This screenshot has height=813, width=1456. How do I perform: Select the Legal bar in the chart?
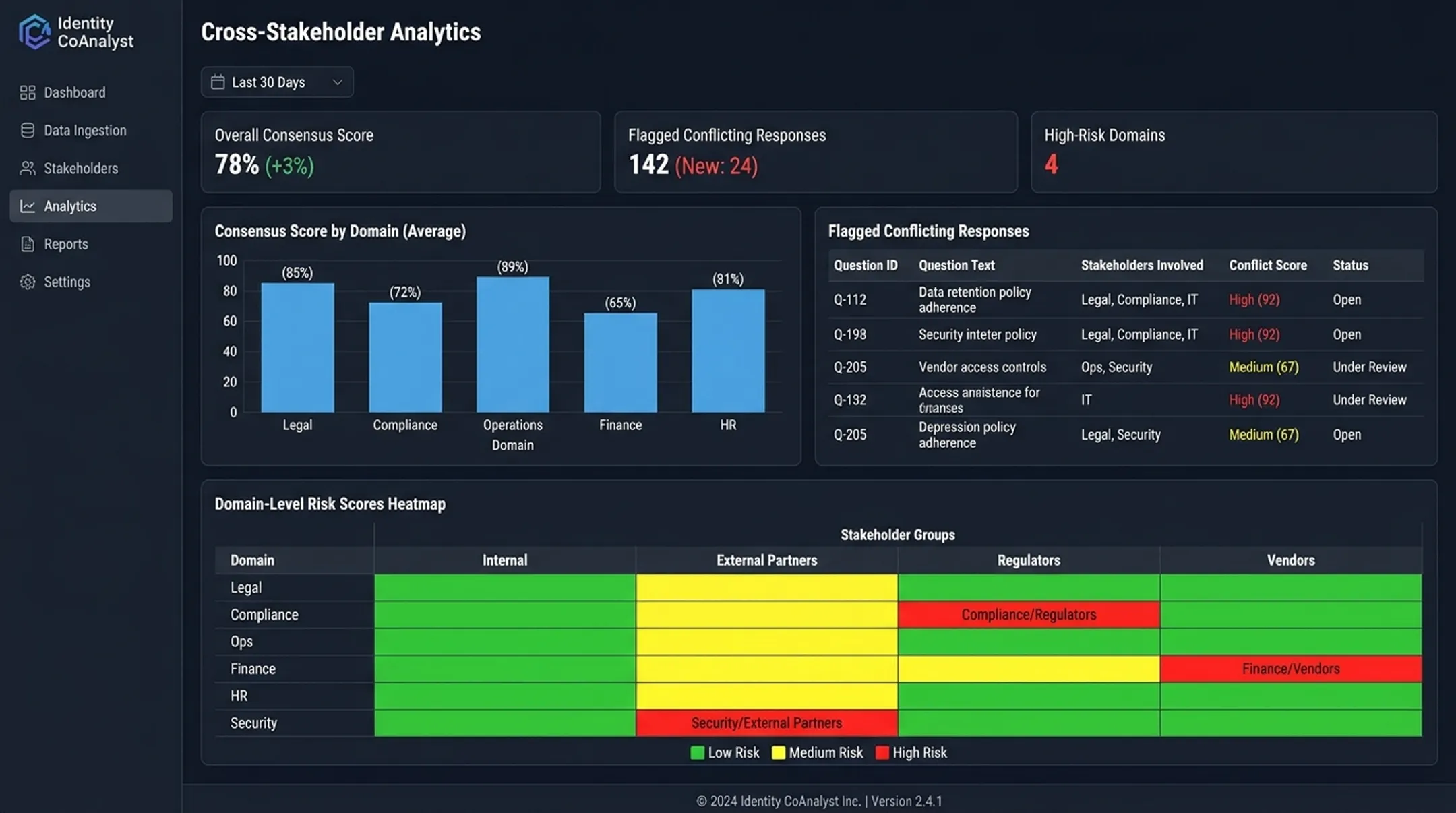coord(297,347)
